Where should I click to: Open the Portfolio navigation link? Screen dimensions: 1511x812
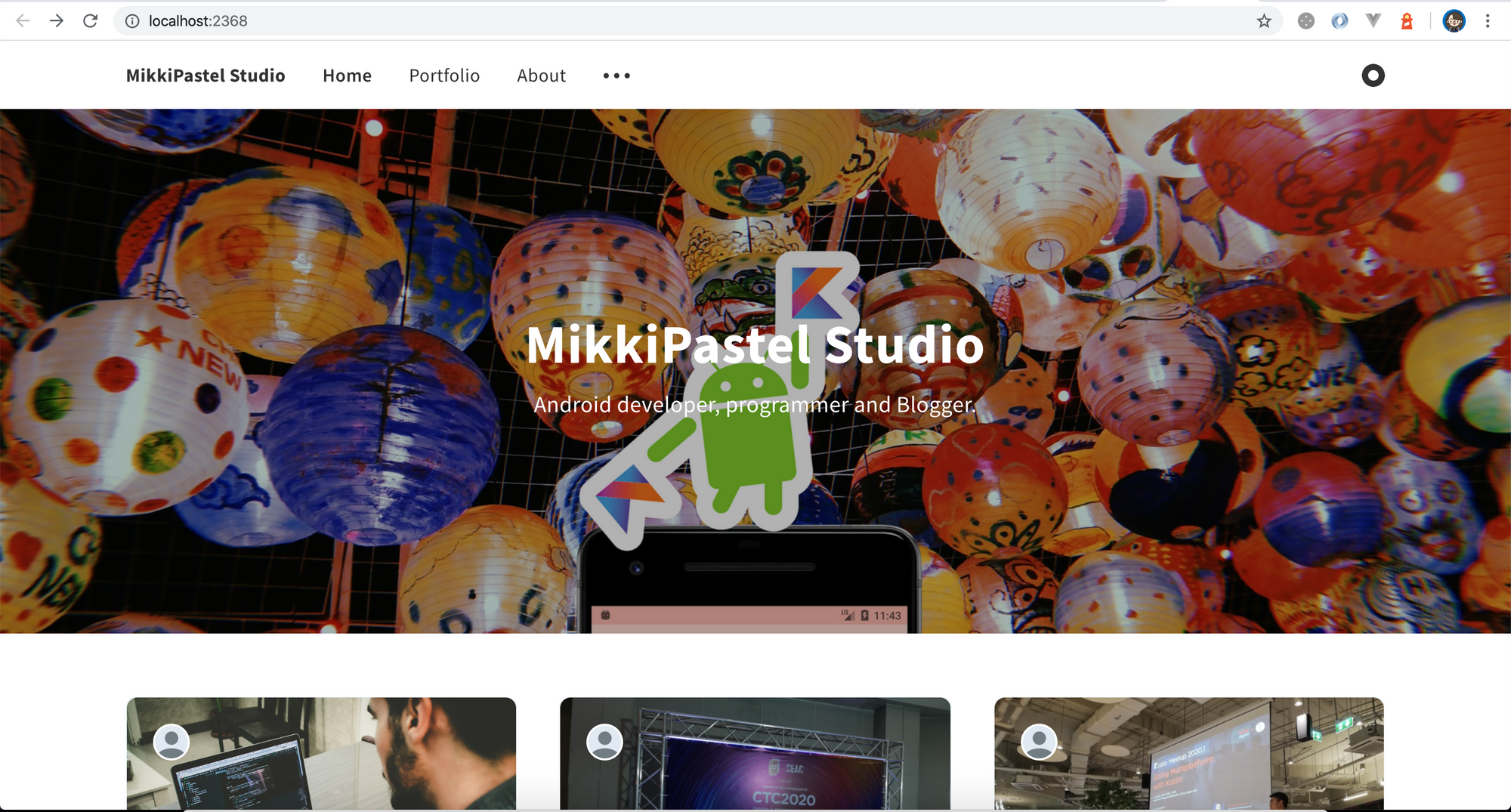[x=444, y=76]
